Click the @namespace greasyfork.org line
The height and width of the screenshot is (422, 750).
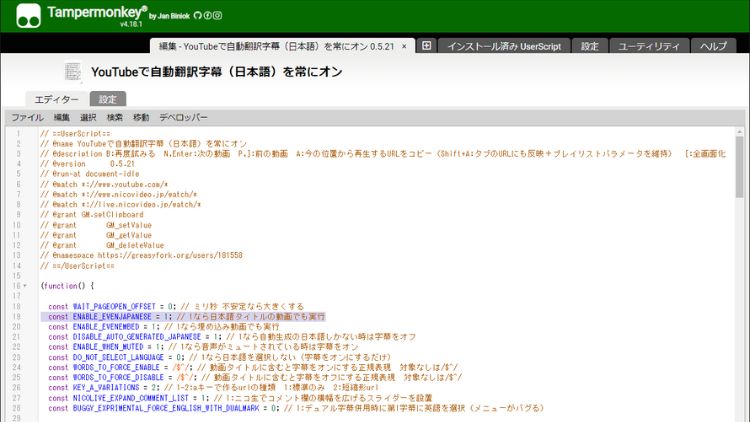(x=142, y=255)
